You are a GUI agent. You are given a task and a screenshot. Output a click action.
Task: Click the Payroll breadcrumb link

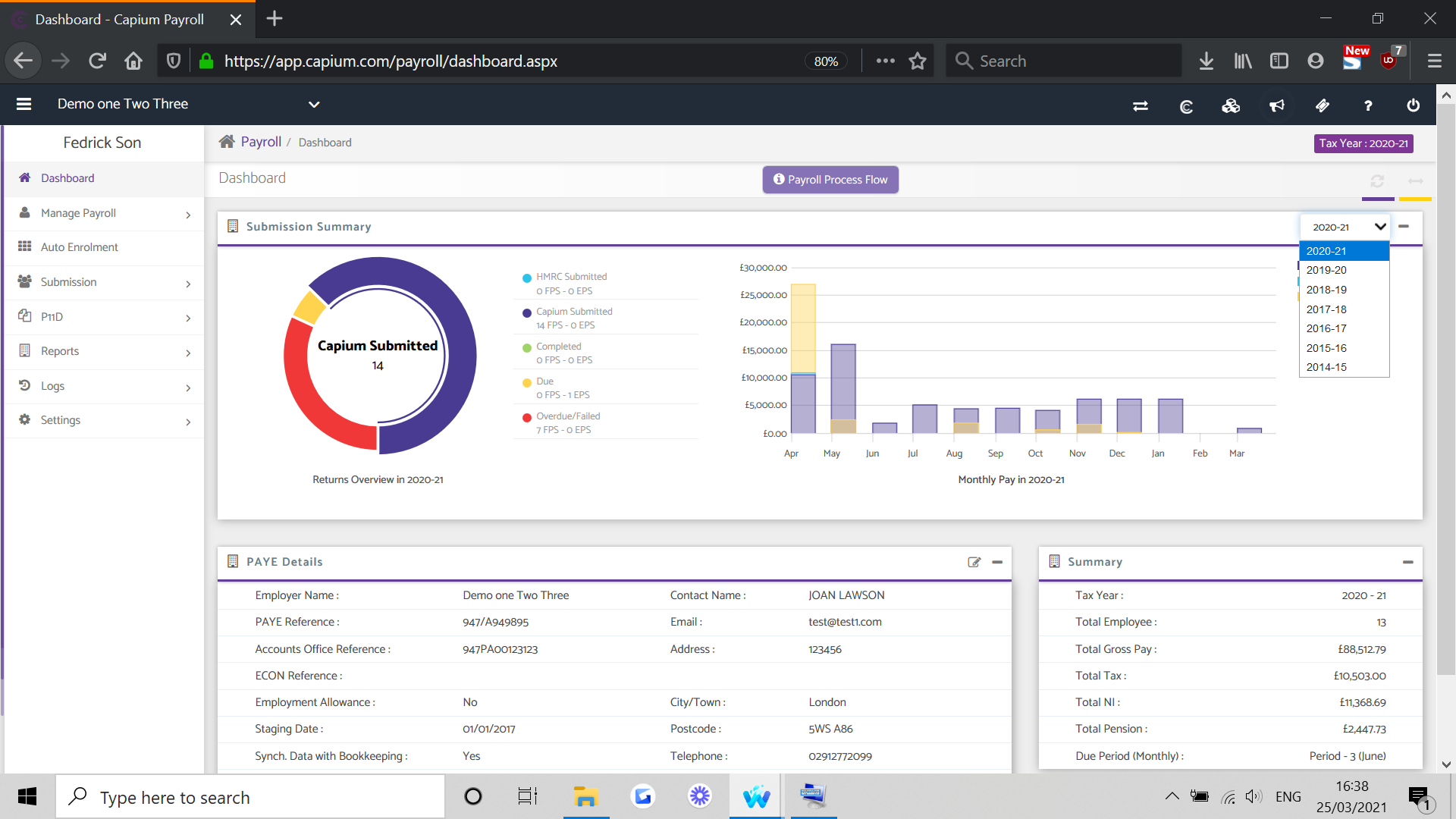coord(261,142)
